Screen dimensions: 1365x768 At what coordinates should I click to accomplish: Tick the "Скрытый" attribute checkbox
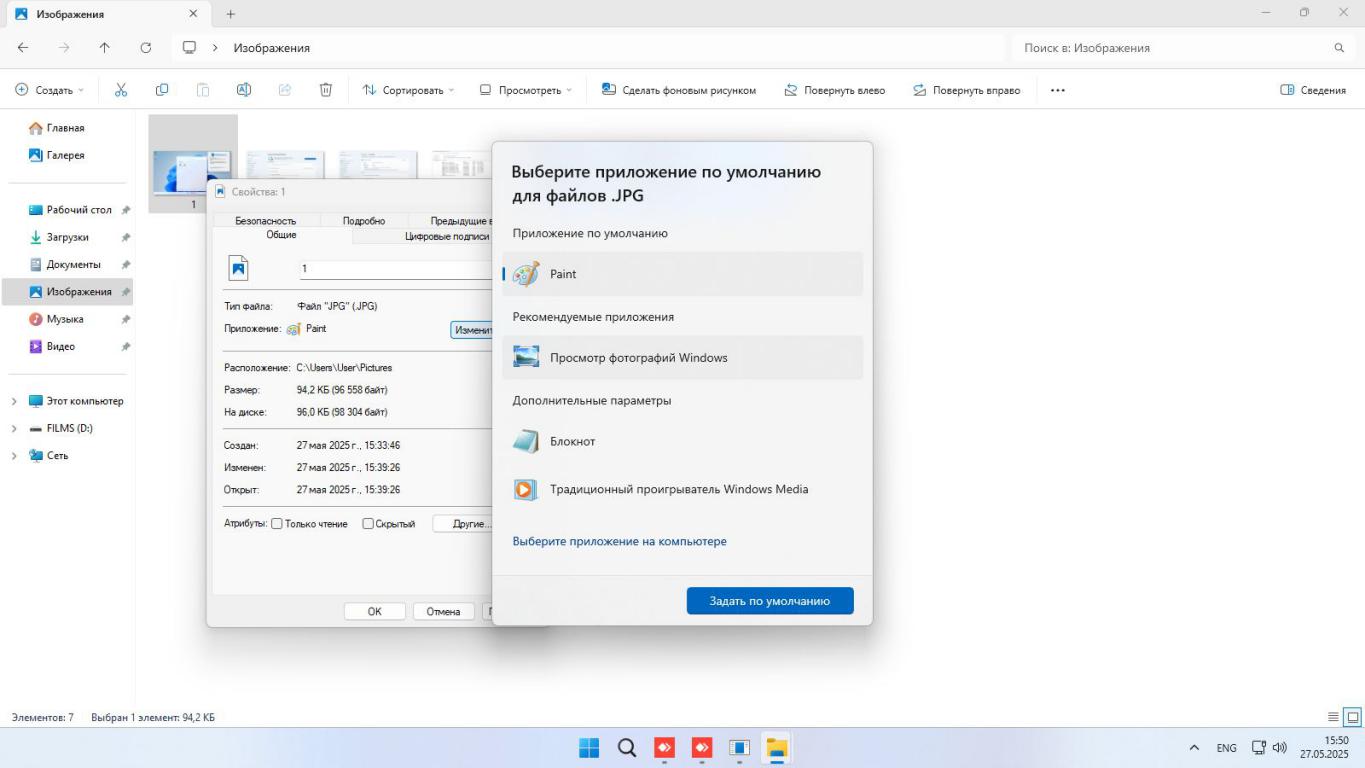pyautogui.click(x=368, y=524)
